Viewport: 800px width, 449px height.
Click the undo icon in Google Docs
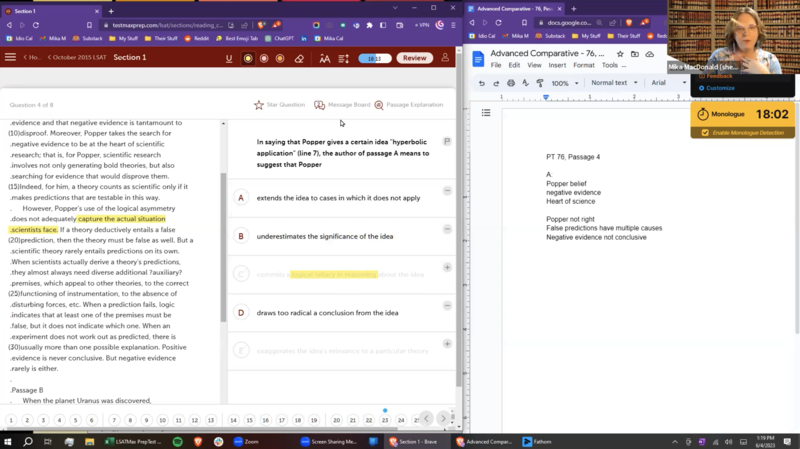482,83
